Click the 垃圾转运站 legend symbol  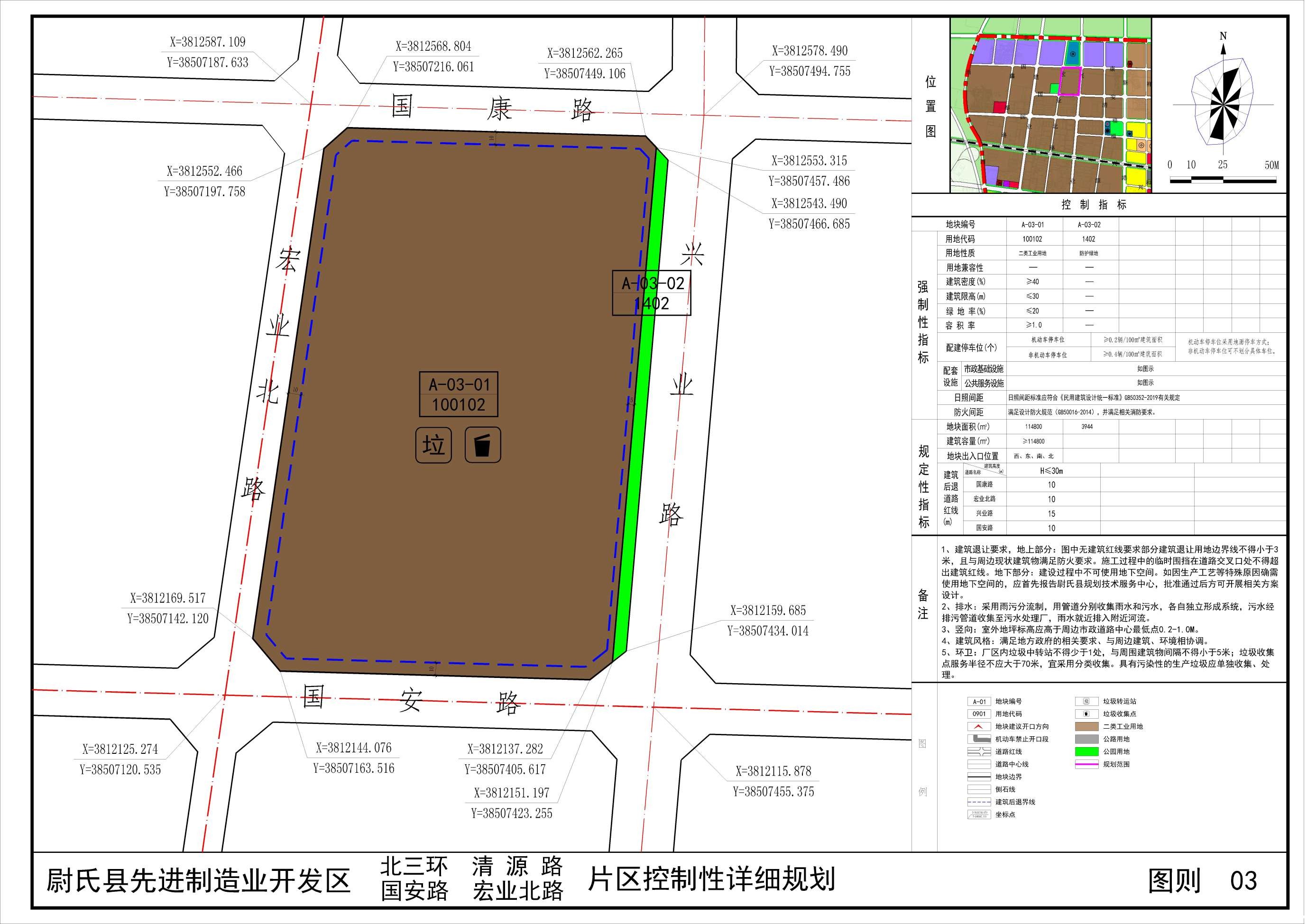coord(1086,702)
